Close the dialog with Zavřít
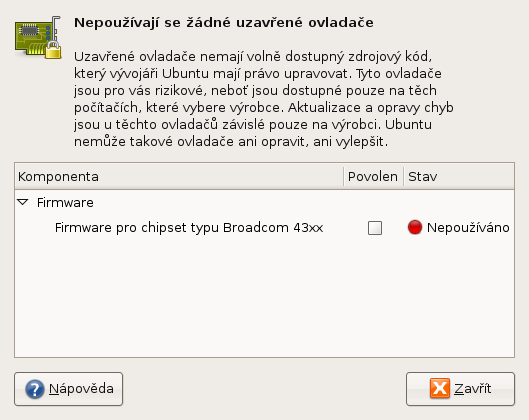Screen dimensions: 529x420 click(x=460, y=389)
